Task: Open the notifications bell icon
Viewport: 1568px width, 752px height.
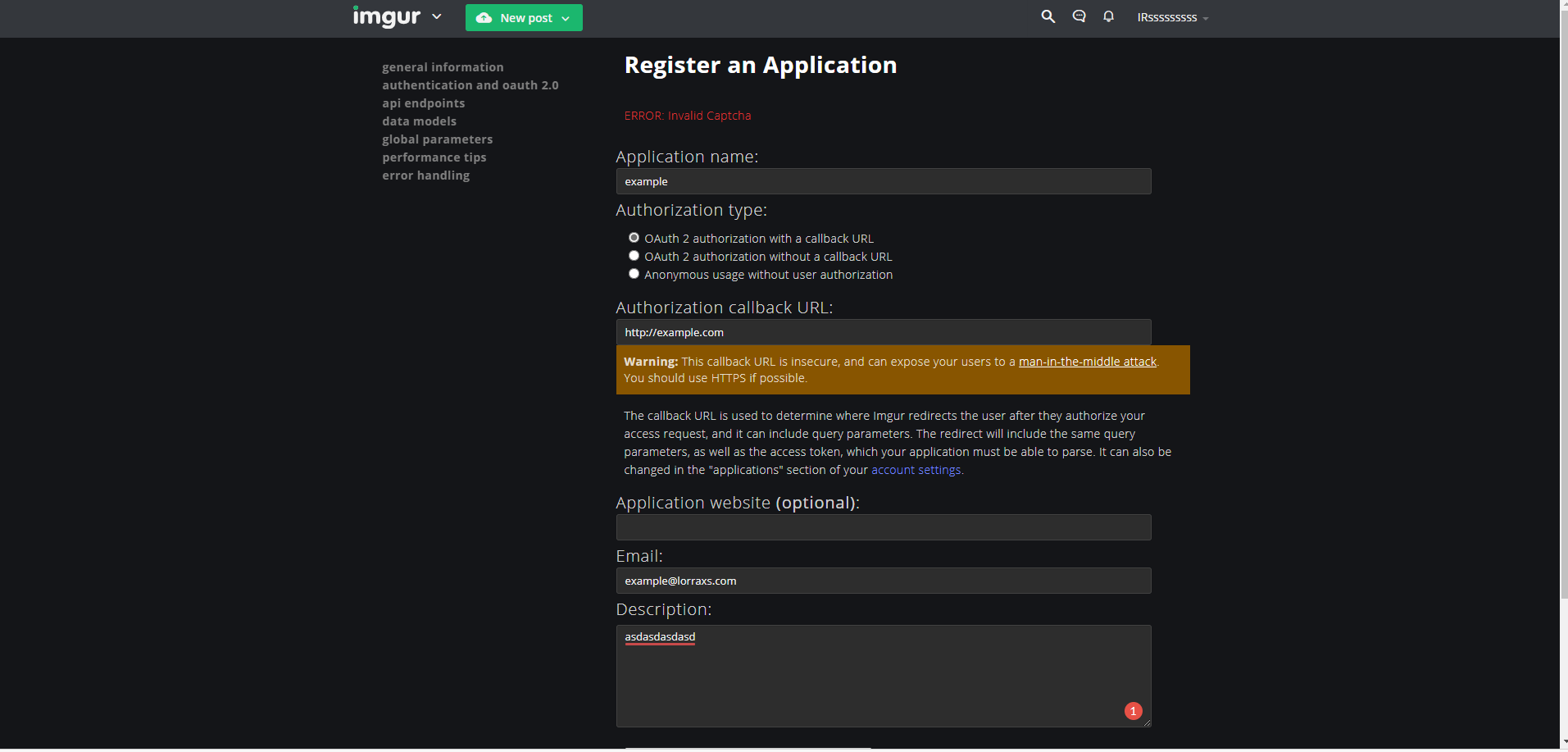Action: (x=1108, y=16)
